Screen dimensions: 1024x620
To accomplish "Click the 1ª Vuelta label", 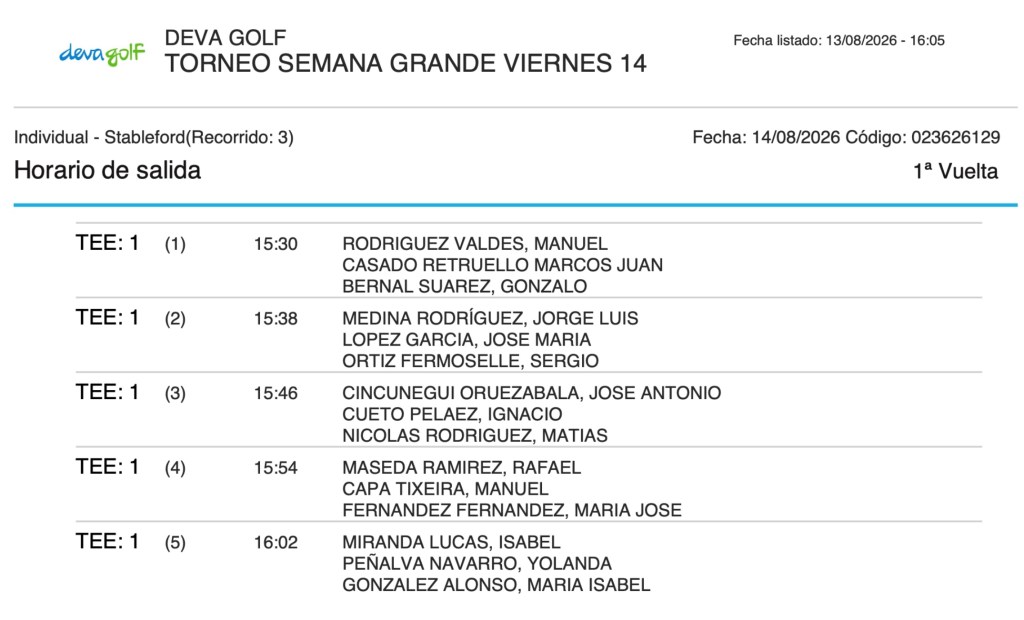I will click(x=955, y=171).
